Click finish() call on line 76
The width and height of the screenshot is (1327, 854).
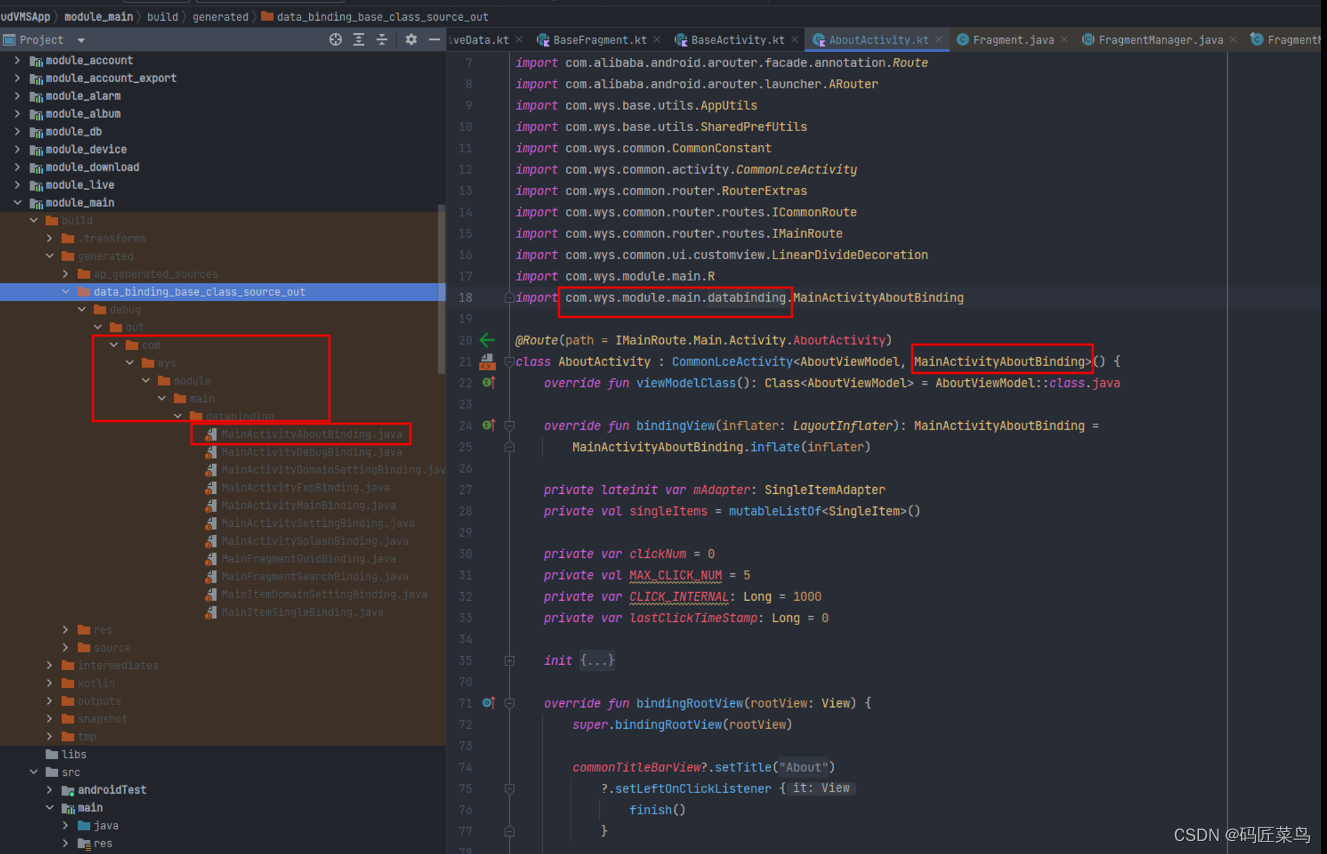657,810
